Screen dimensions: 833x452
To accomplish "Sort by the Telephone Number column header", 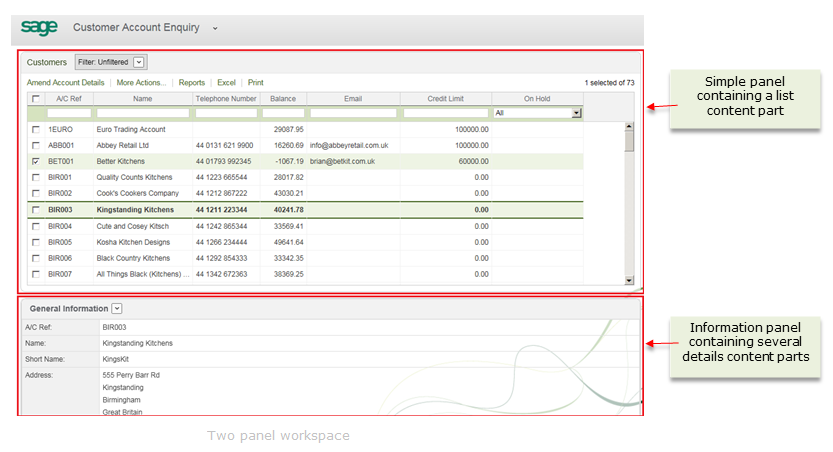I will [226, 99].
